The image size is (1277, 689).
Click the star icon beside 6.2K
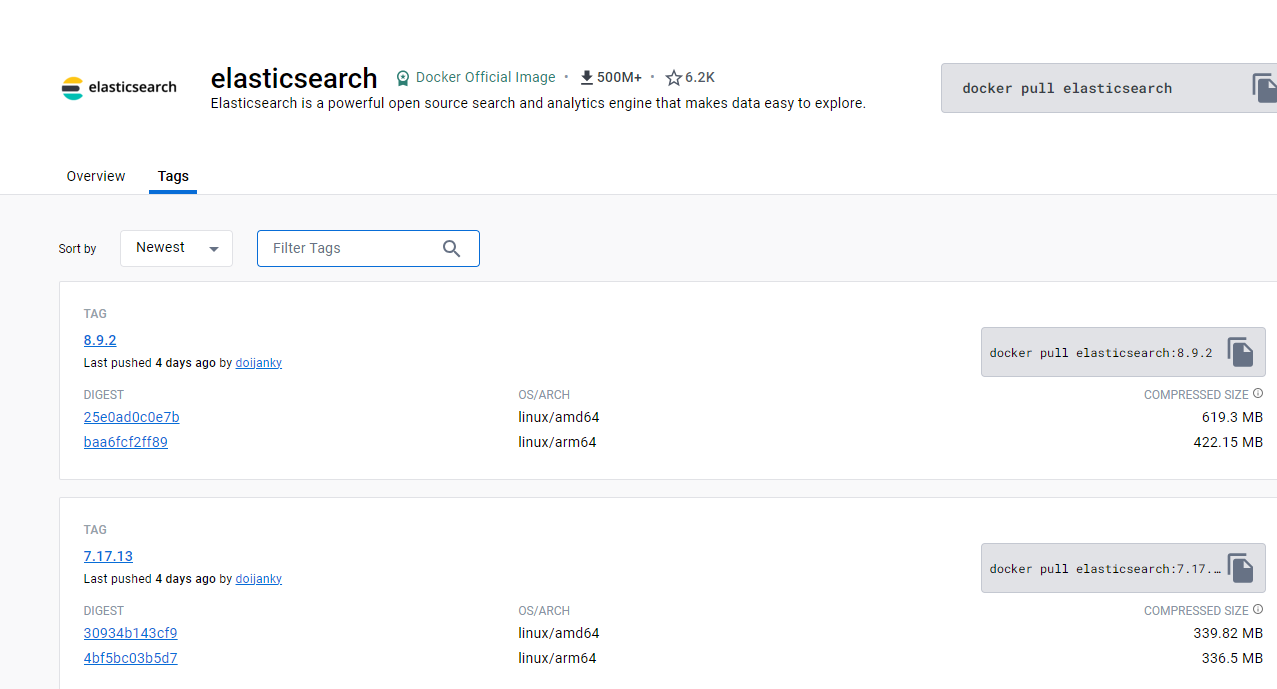pyautogui.click(x=674, y=77)
